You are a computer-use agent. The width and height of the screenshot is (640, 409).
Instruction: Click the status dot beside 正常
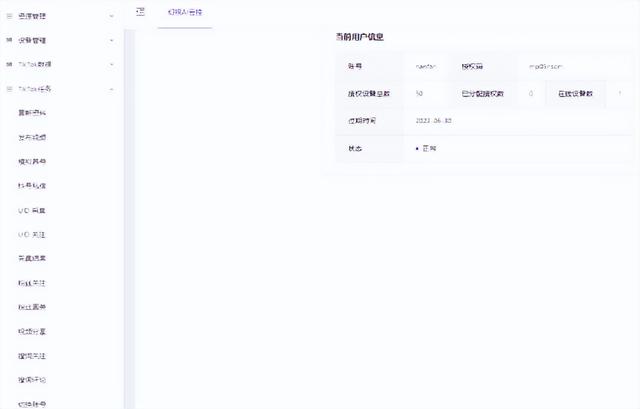(x=417, y=148)
